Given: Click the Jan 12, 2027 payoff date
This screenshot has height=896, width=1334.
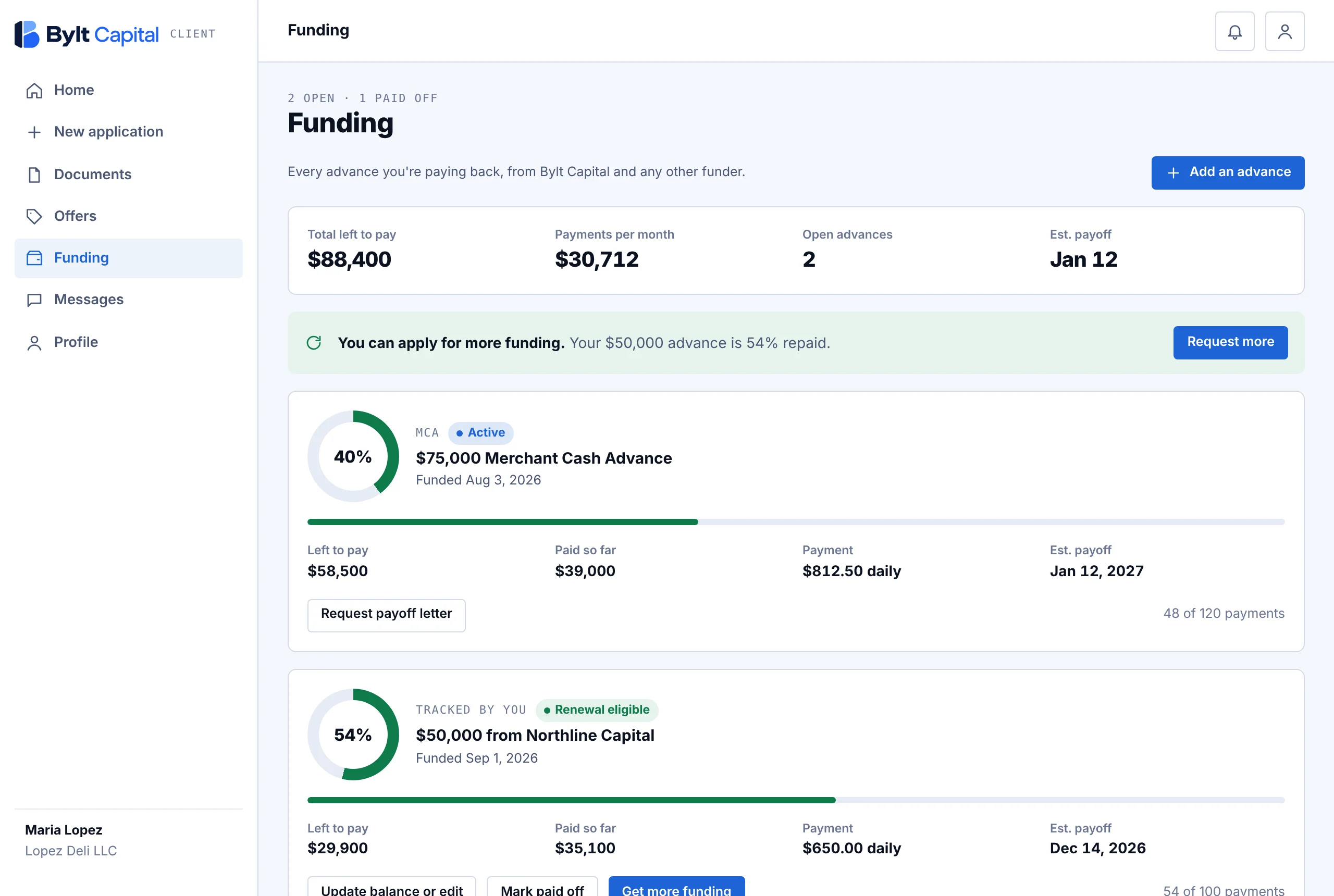Looking at the screenshot, I should [x=1096, y=571].
